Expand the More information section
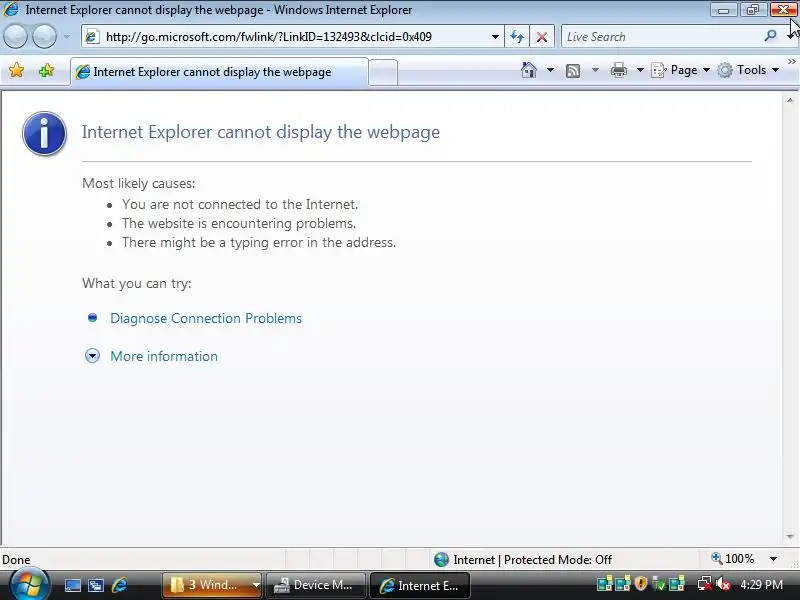 92,356
